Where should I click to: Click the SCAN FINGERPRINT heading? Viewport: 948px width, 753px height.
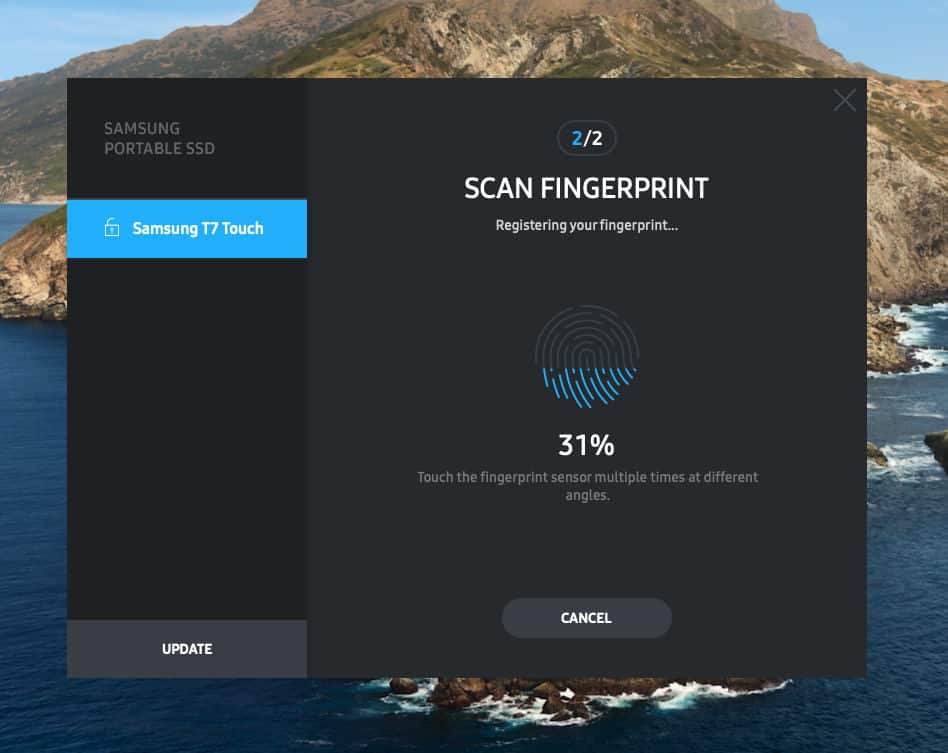586,189
